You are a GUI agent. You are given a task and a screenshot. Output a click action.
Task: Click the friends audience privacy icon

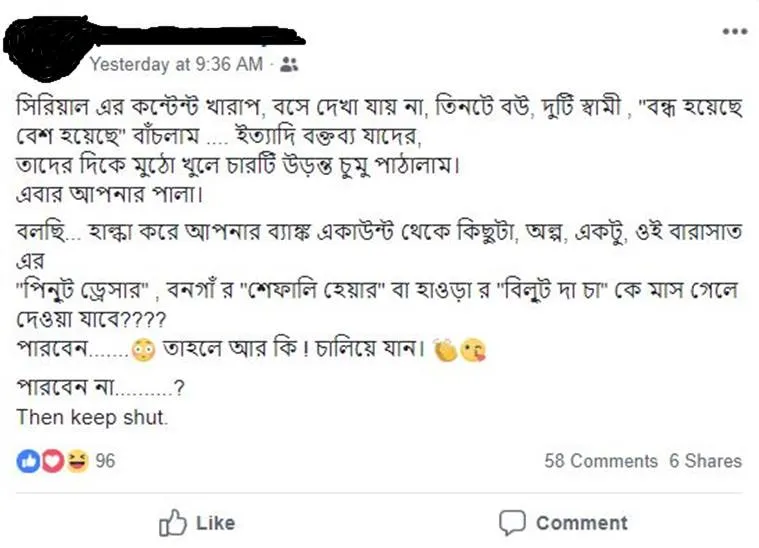coord(289,64)
